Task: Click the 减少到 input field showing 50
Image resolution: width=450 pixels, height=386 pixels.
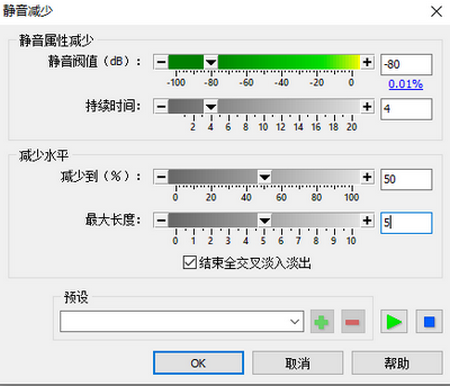Action: (x=406, y=179)
